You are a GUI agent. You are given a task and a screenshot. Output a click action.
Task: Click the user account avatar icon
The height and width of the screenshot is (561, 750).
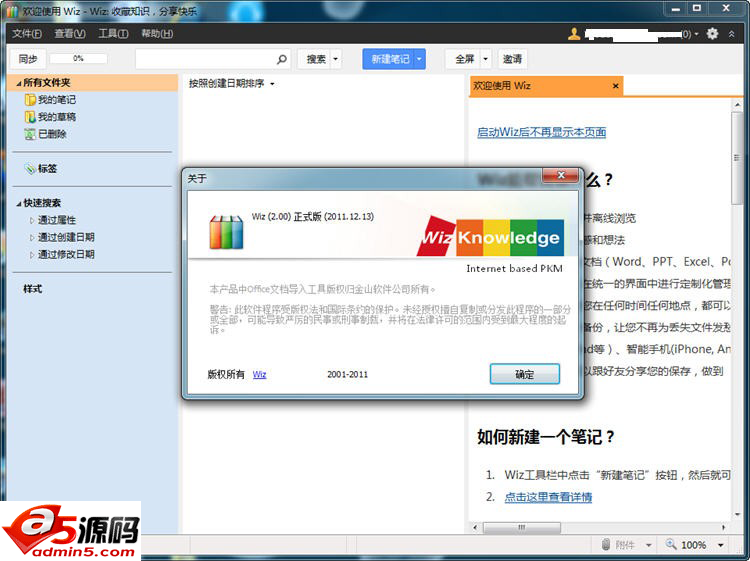tap(574, 33)
